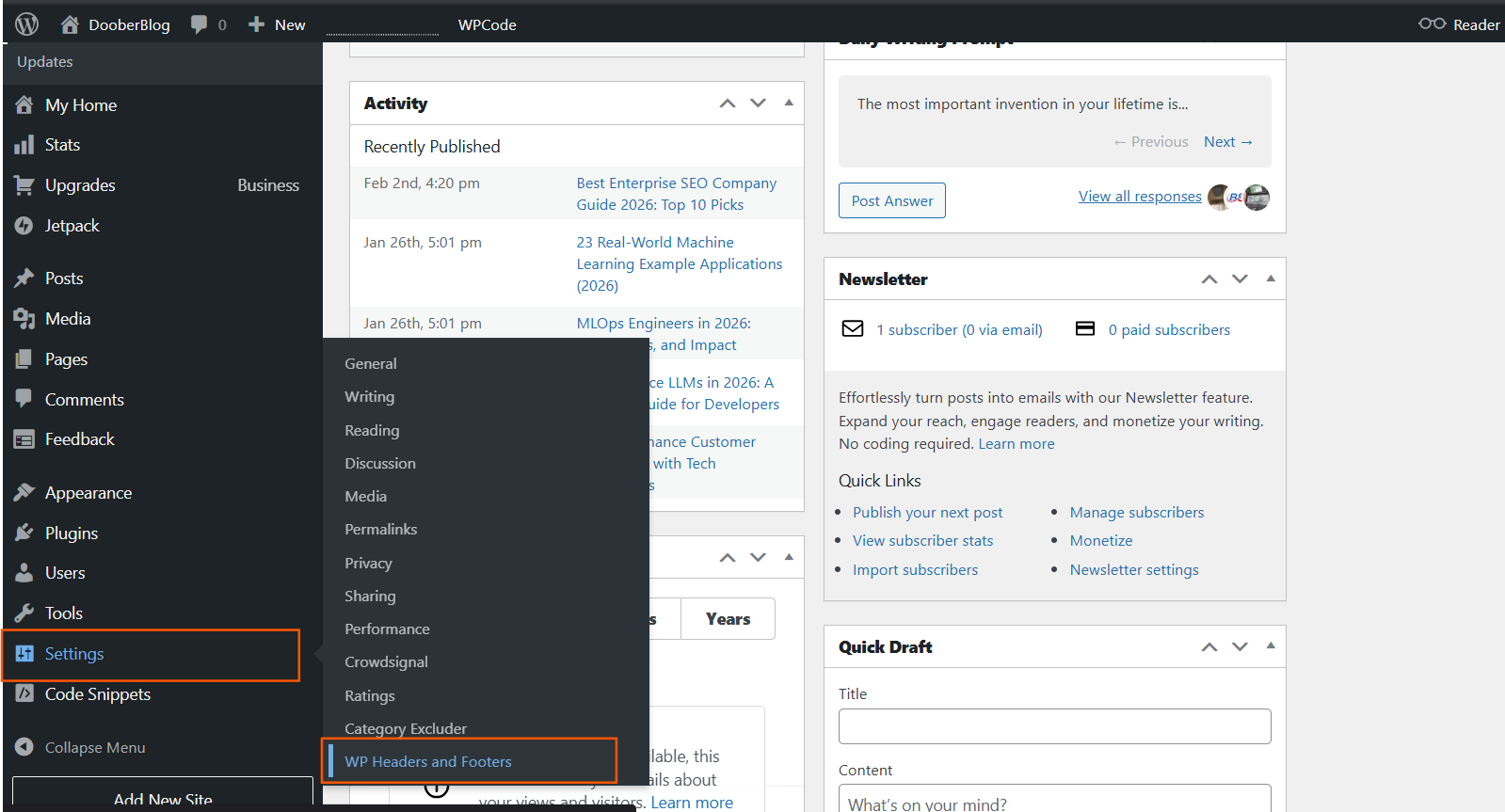The height and width of the screenshot is (812, 1505).
Task: Click the WordPress logo in admin bar
Action: pyautogui.click(x=26, y=24)
